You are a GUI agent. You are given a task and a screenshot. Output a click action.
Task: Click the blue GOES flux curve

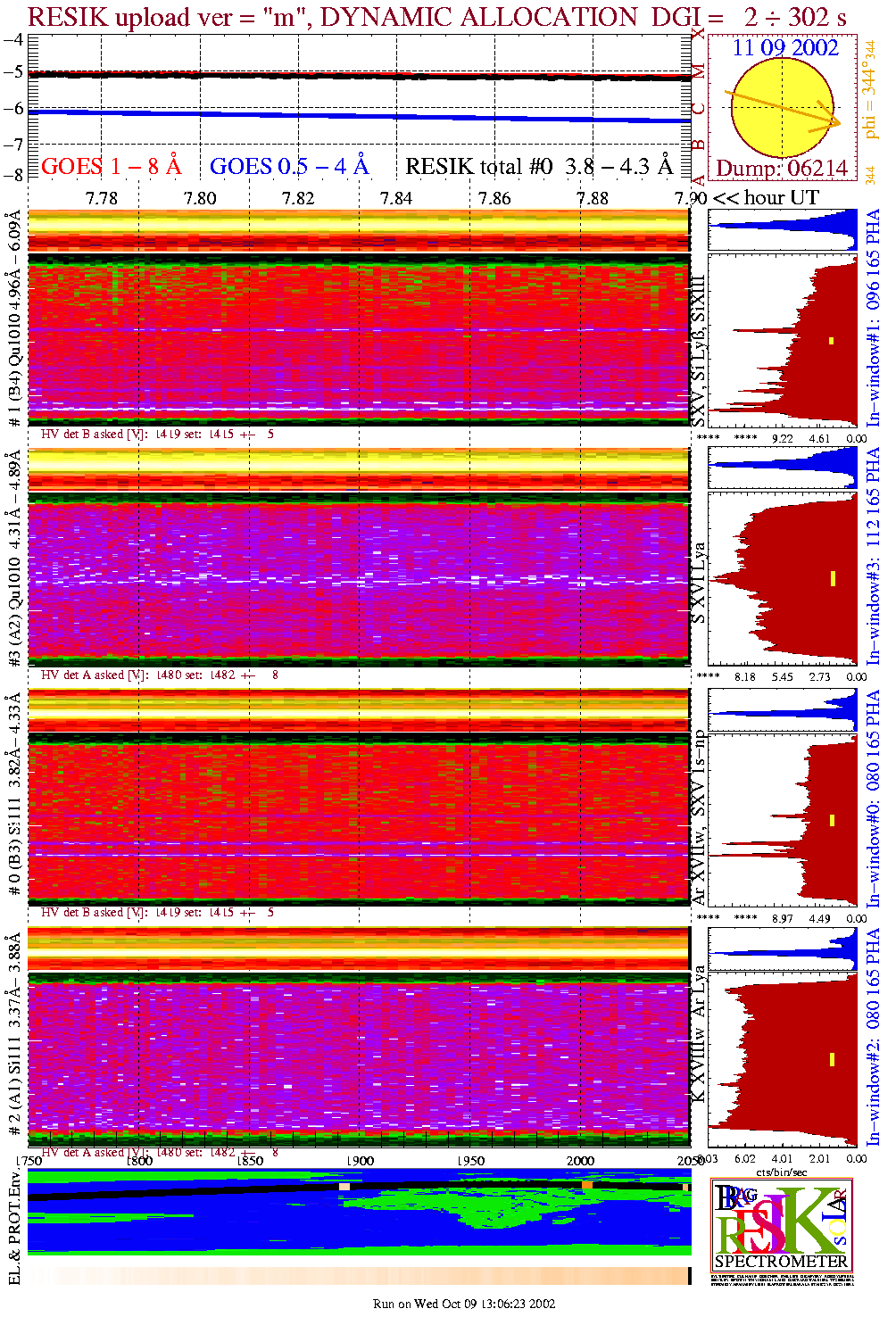pos(357,116)
